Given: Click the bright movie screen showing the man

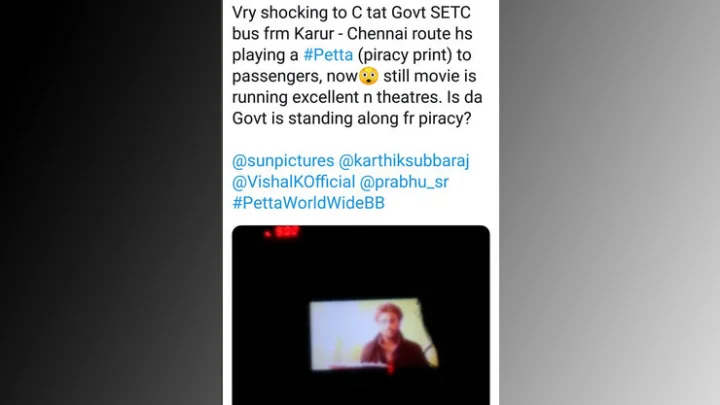Looking at the screenshot, I should click(x=374, y=334).
